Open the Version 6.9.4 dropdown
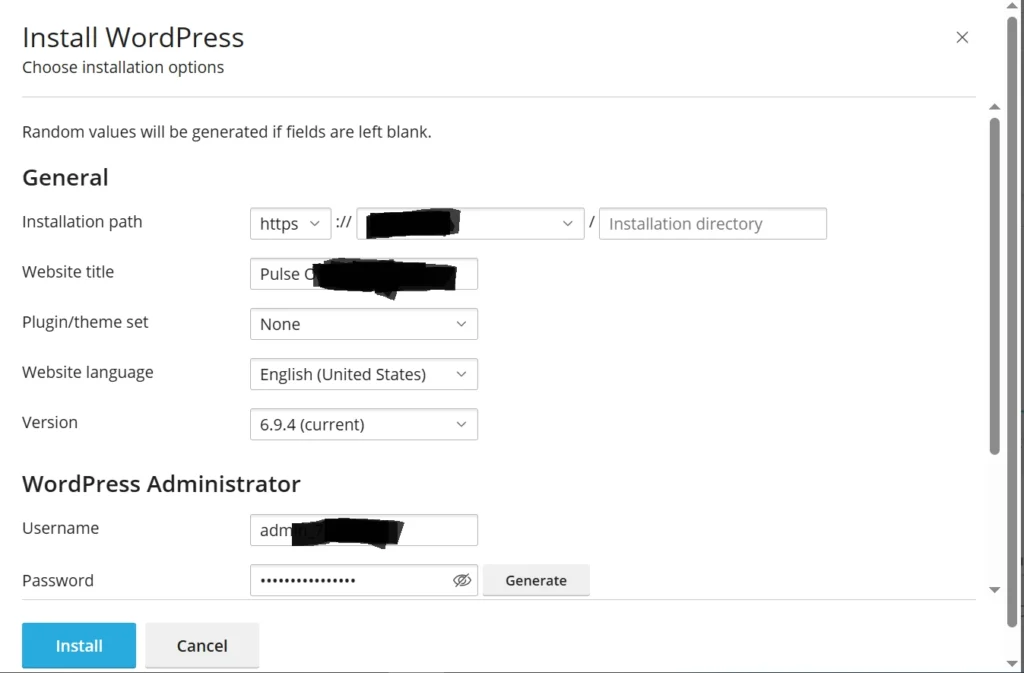 pos(364,424)
